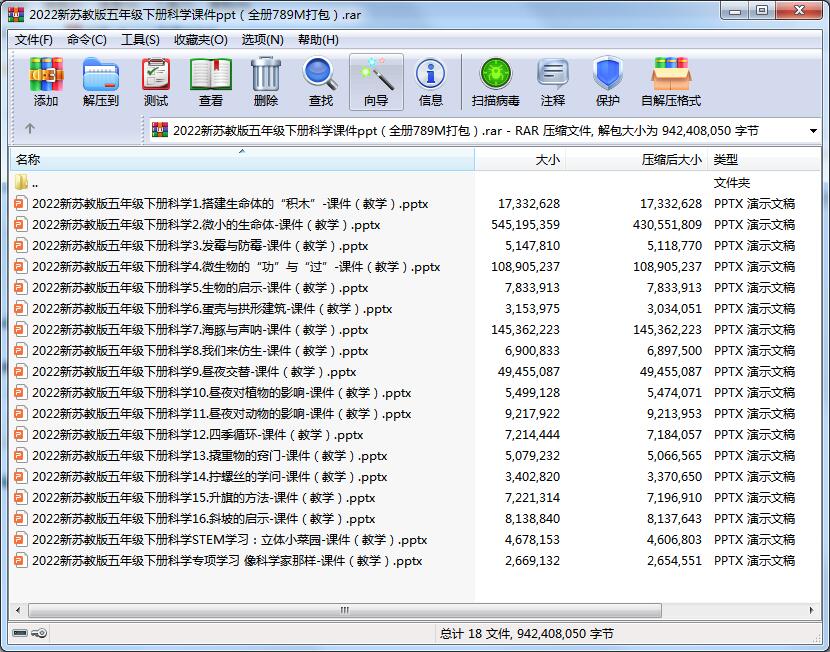Select file 12.四季循环-课件
The image size is (830, 652).
pos(197,434)
